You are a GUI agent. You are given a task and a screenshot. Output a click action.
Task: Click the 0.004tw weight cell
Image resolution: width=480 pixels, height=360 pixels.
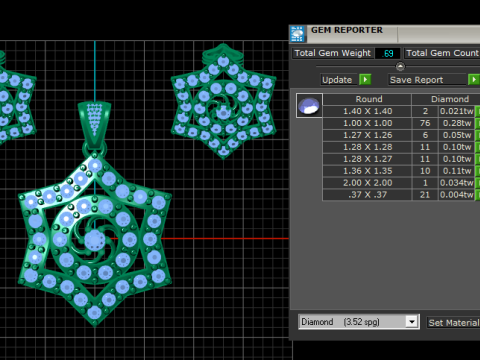click(x=456, y=195)
